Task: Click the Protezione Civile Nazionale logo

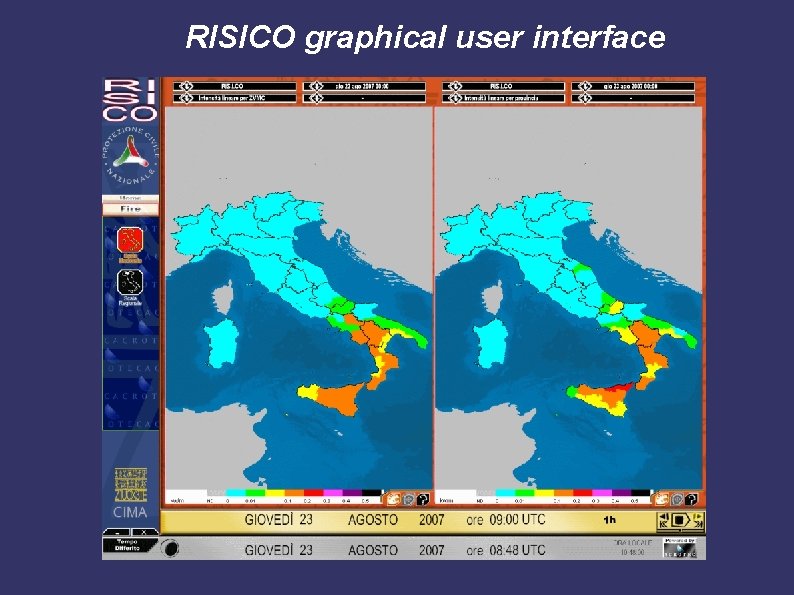Action: pos(131,154)
